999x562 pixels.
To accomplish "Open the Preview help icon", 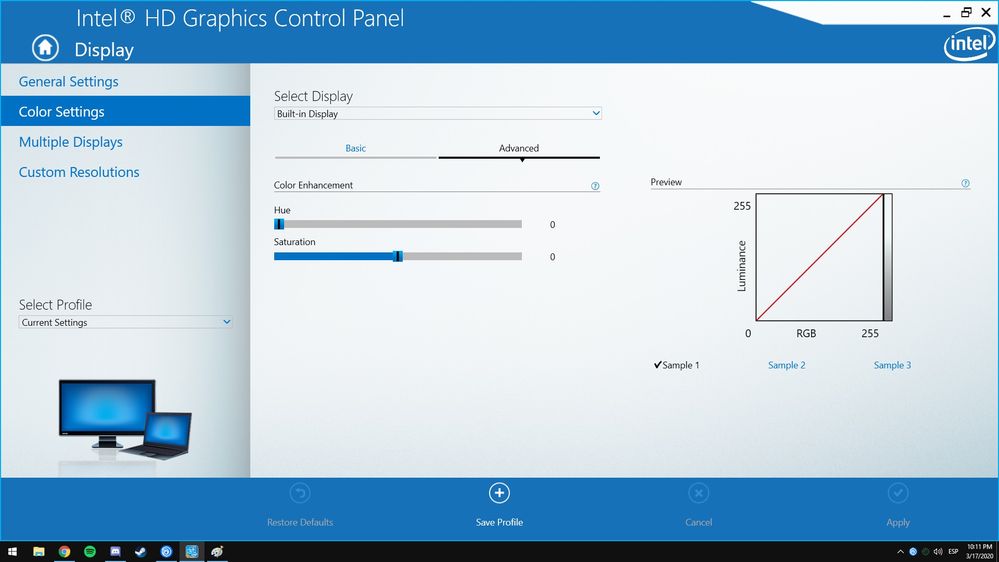I will coord(965,184).
